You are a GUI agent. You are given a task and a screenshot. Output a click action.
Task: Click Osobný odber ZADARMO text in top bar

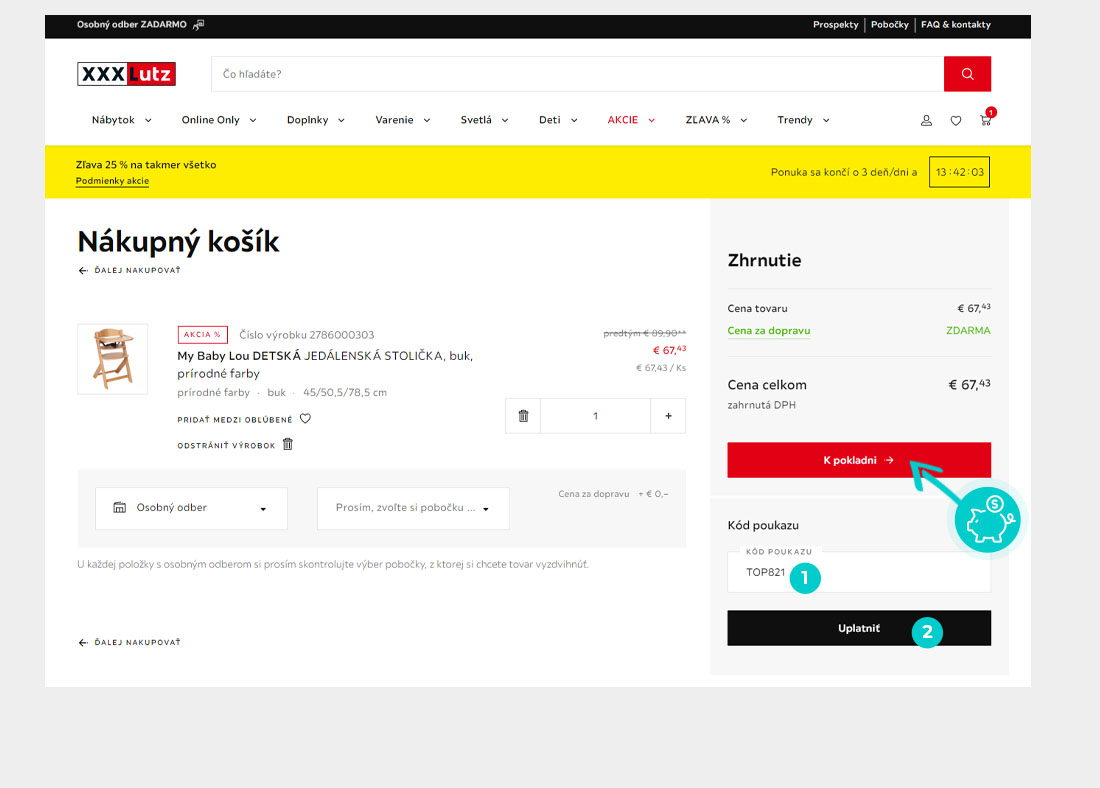click(x=132, y=25)
